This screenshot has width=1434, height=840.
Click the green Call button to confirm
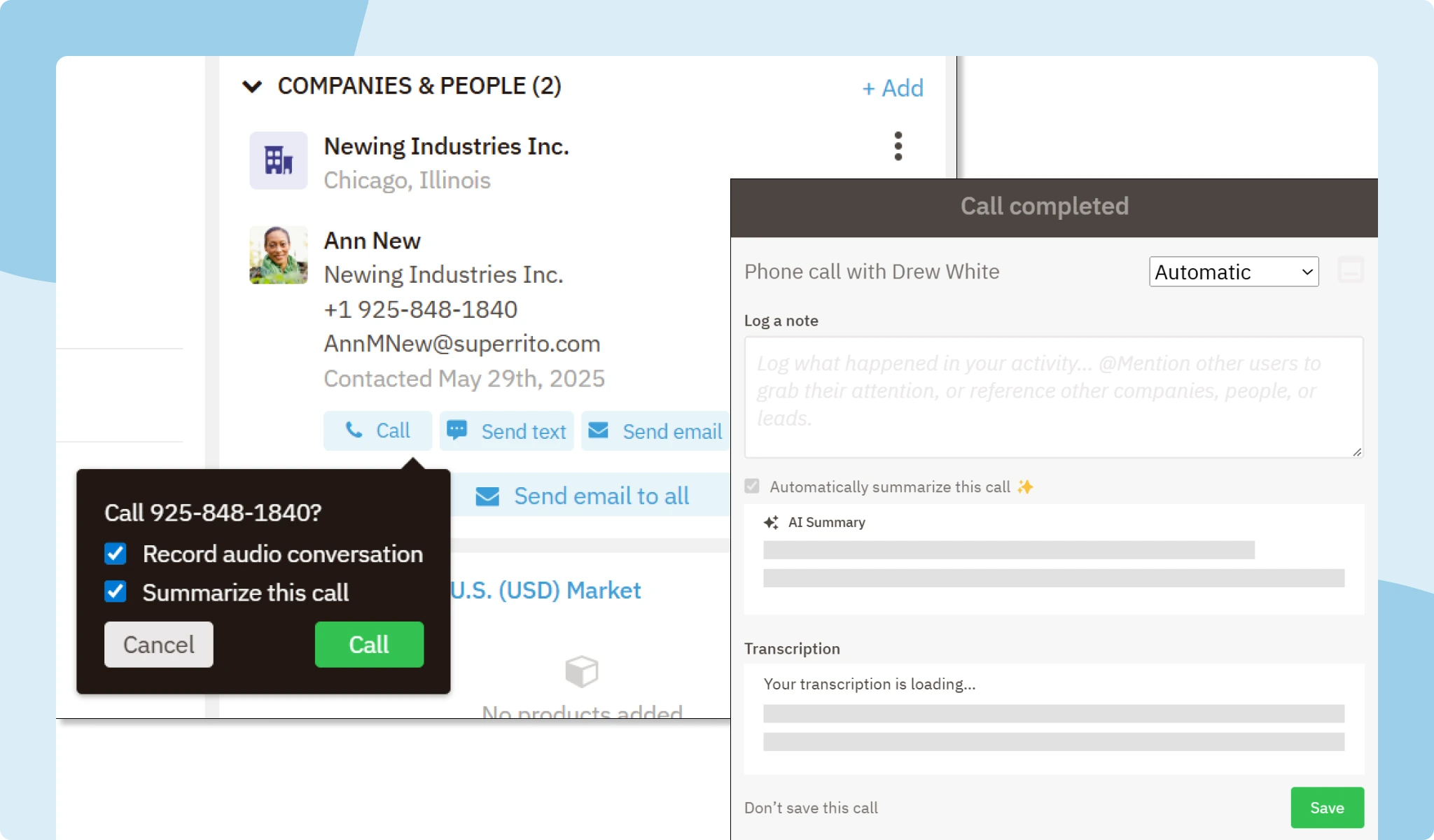pyautogui.click(x=369, y=644)
